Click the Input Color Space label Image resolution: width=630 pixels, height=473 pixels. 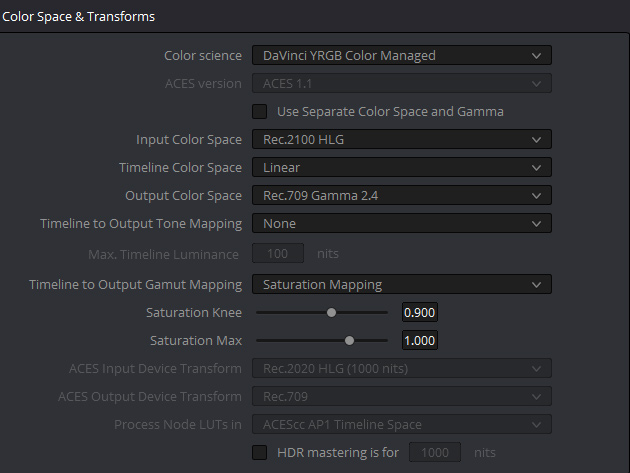tap(189, 139)
